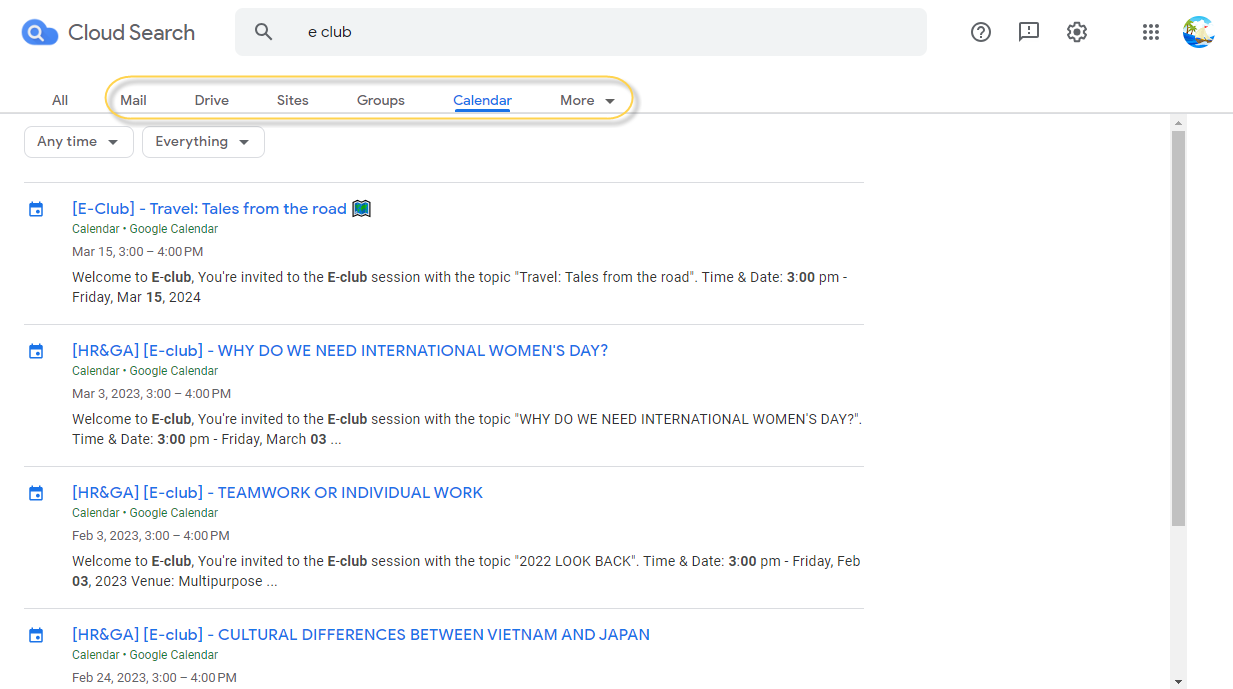
Task: Open the "Everything" filter dropdown
Action: tap(202, 141)
